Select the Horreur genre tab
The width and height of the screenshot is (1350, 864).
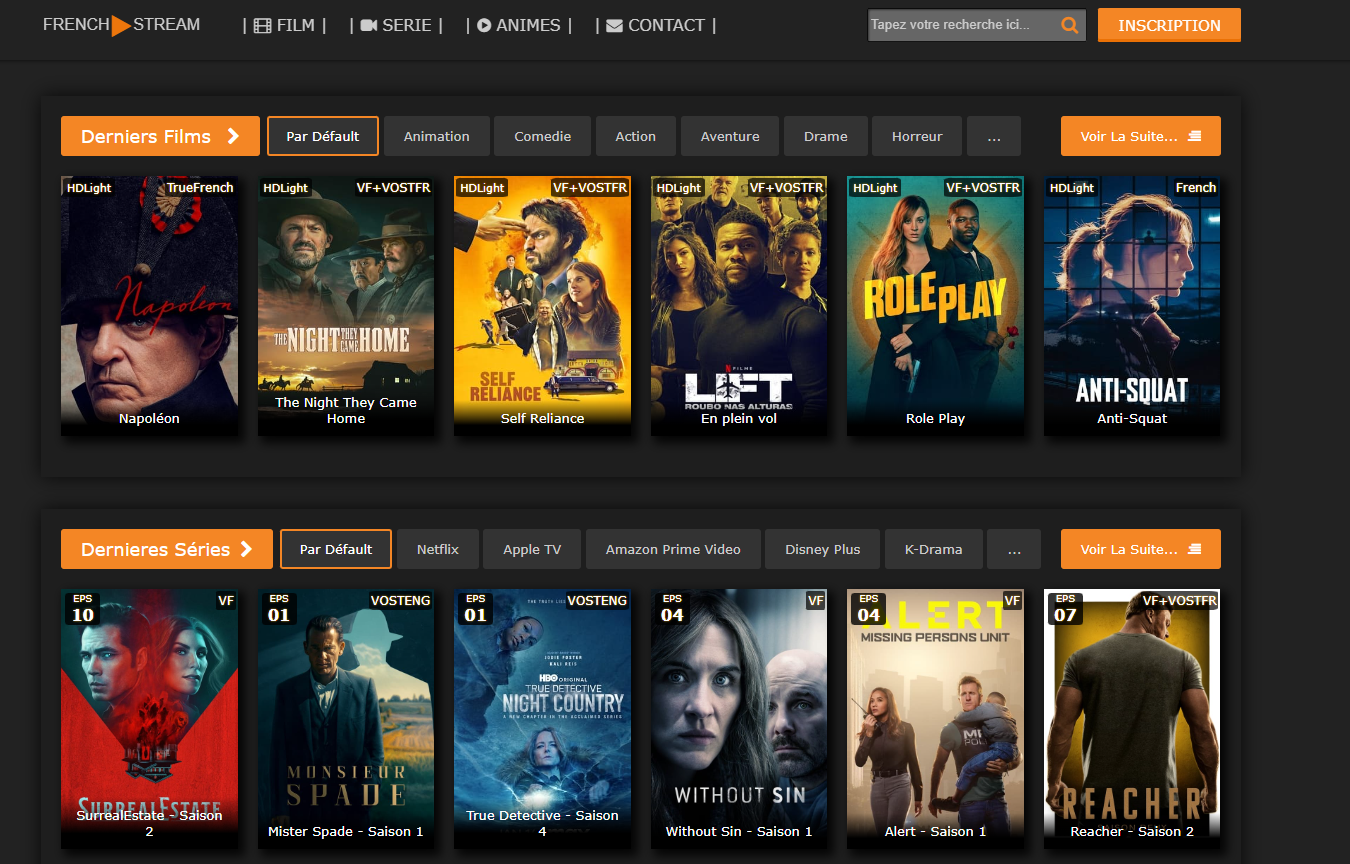[917, 137]
